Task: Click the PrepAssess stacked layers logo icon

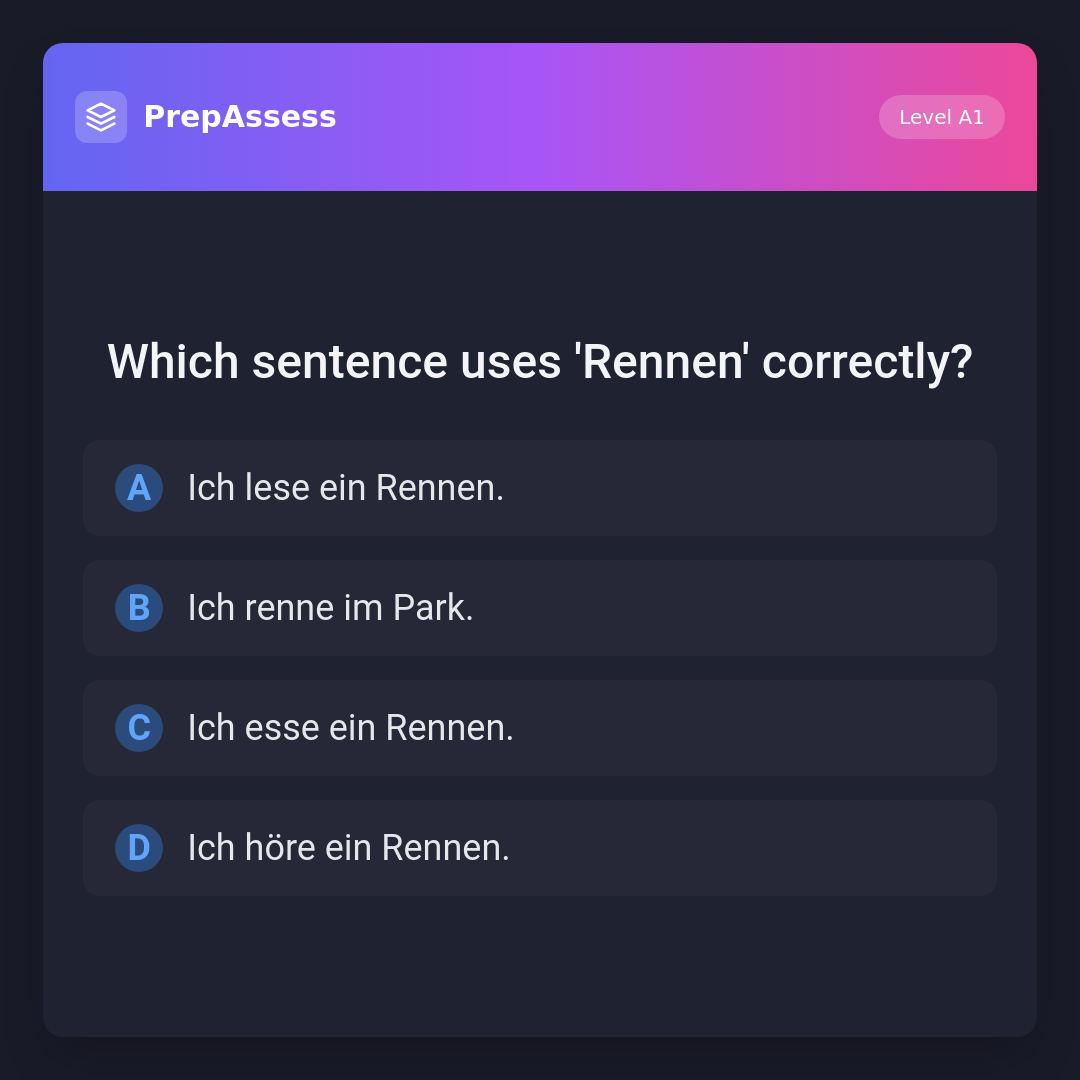Action: coord(101,117)
